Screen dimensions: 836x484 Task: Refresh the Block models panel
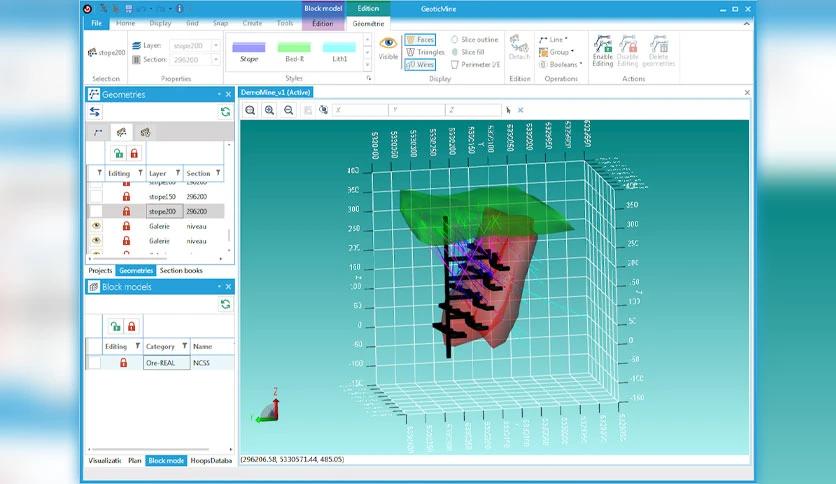click(225, 304)
